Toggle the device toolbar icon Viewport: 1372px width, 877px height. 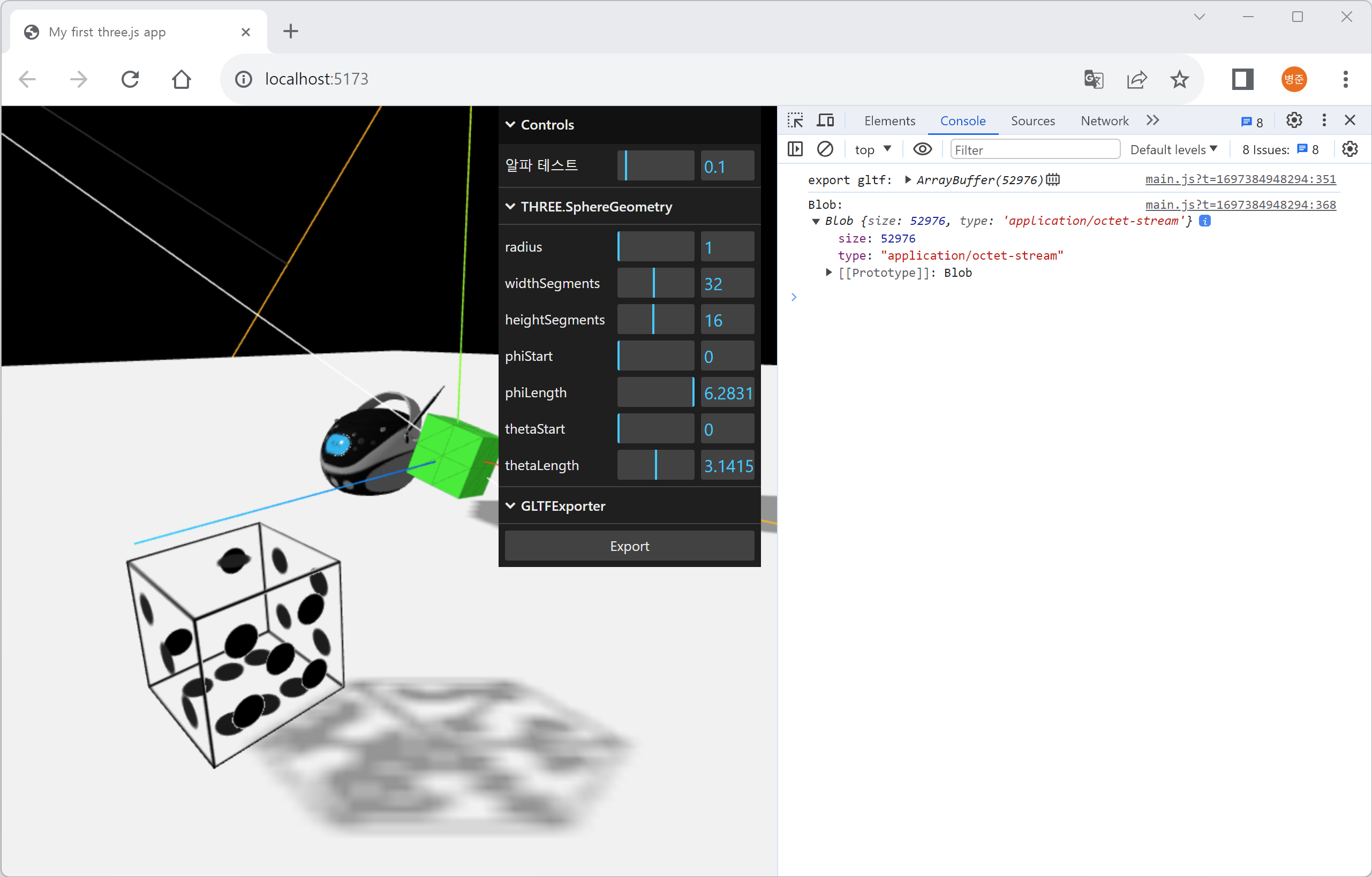click(825, 120)
